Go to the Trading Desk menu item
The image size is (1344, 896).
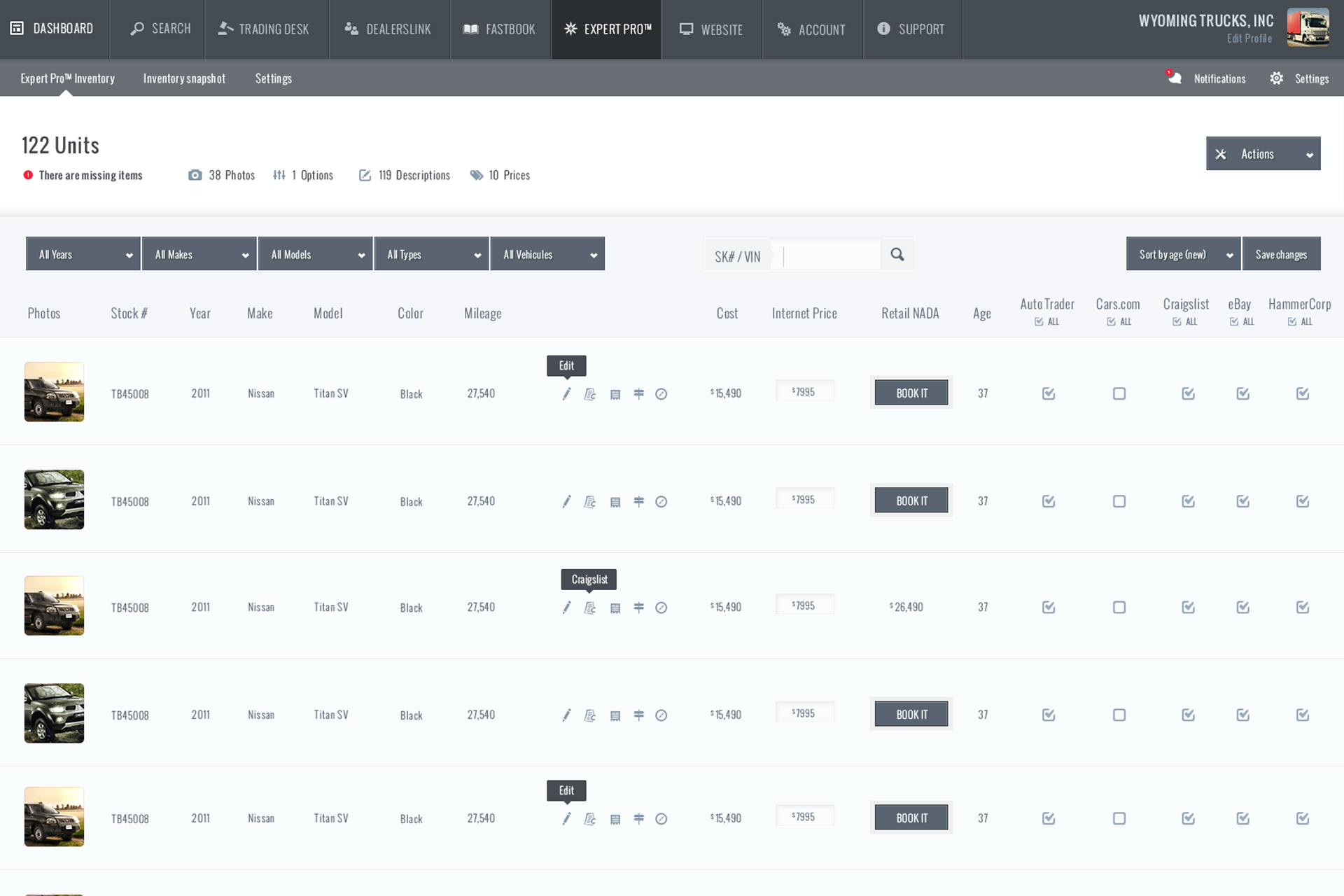[265, 29]
